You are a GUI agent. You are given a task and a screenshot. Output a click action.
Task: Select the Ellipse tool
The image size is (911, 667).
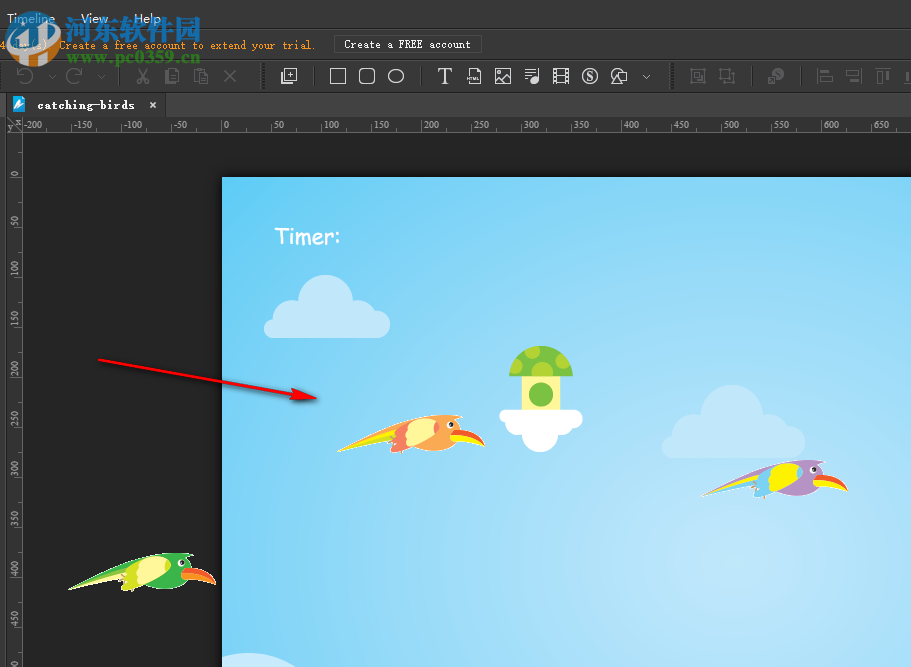coord(395,75)
